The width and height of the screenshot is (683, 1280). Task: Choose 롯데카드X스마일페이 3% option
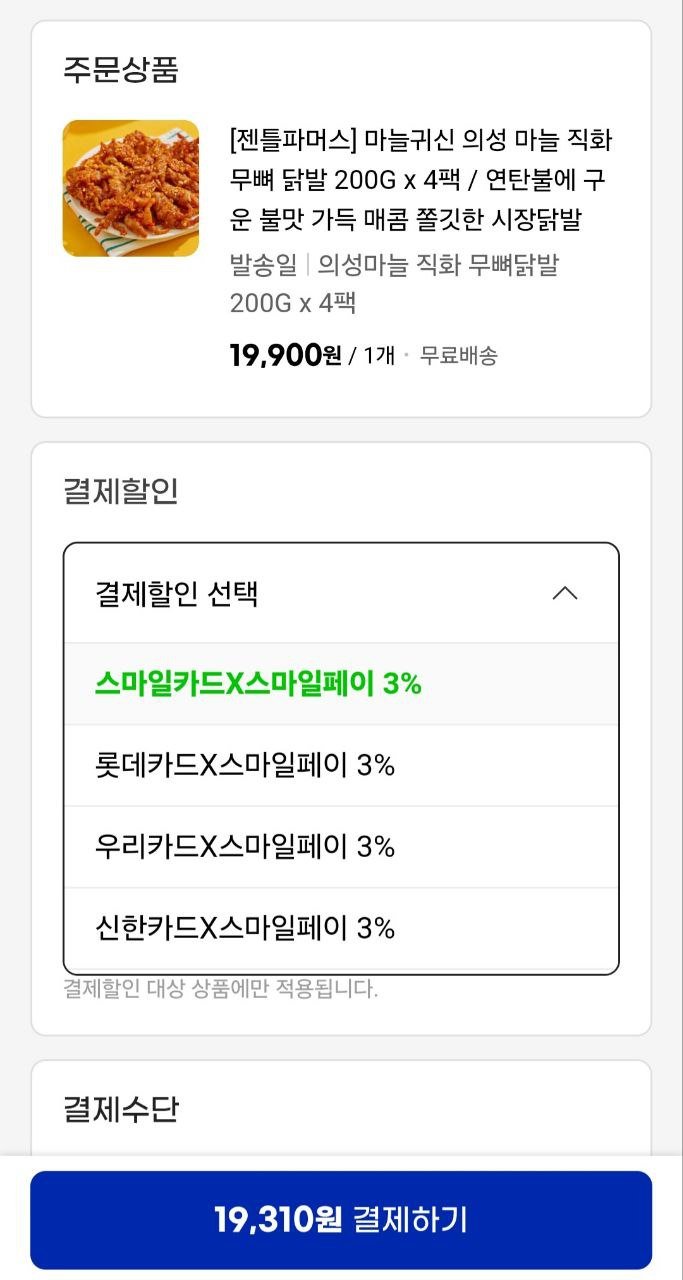pos(245,766)
